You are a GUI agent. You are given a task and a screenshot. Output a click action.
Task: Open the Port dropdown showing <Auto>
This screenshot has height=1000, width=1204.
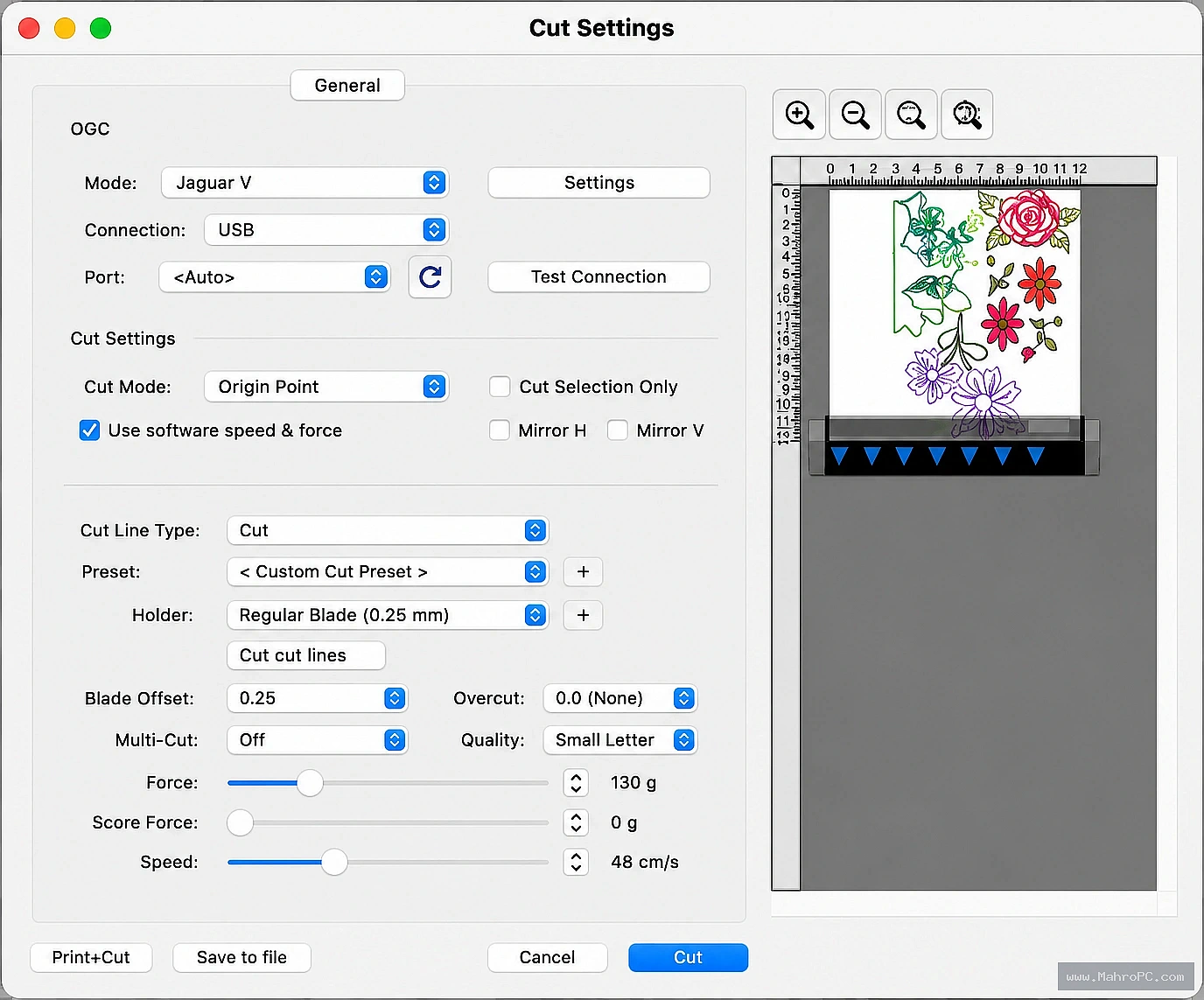274,277
